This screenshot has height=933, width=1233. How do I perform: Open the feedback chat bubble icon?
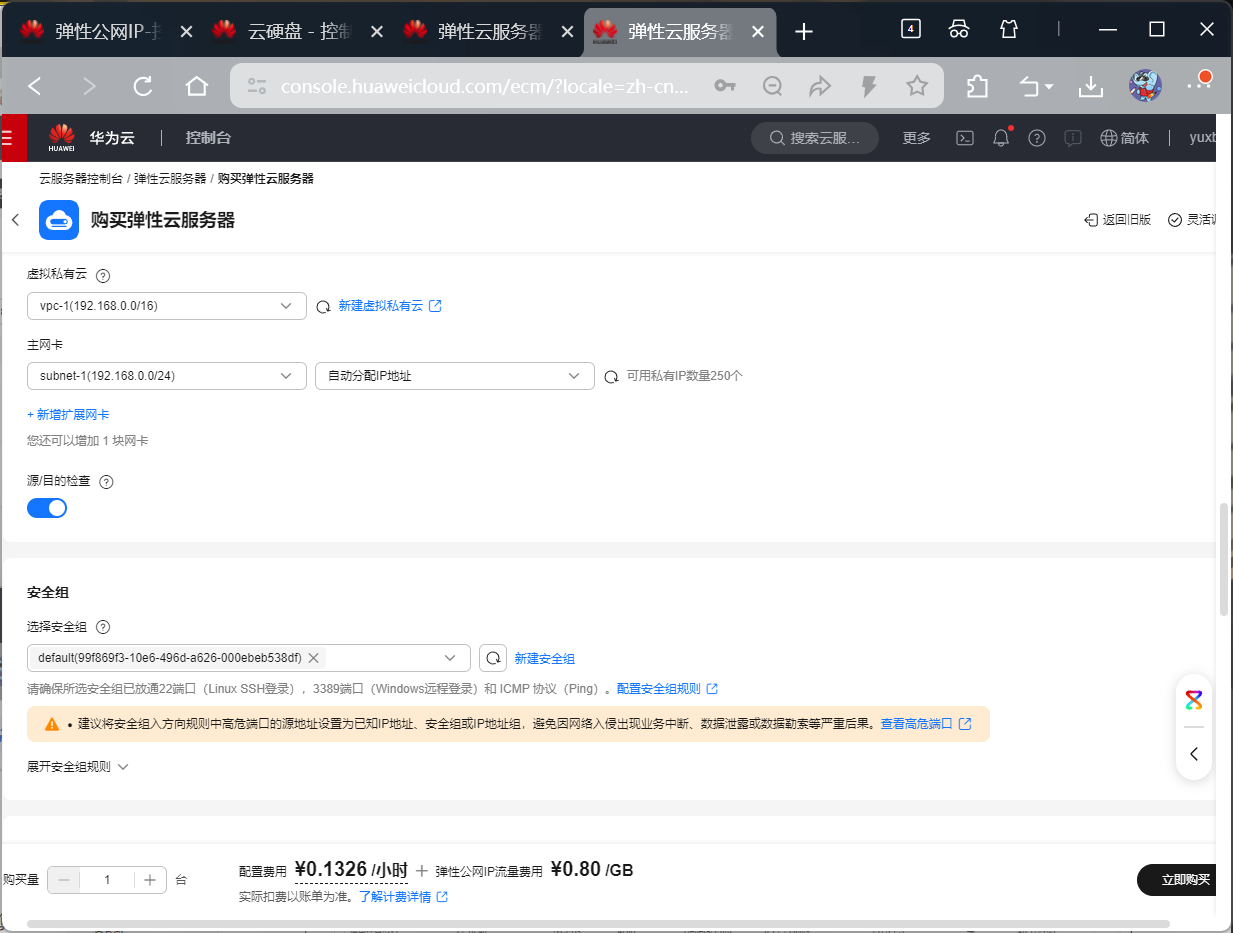coord(1073,138)
